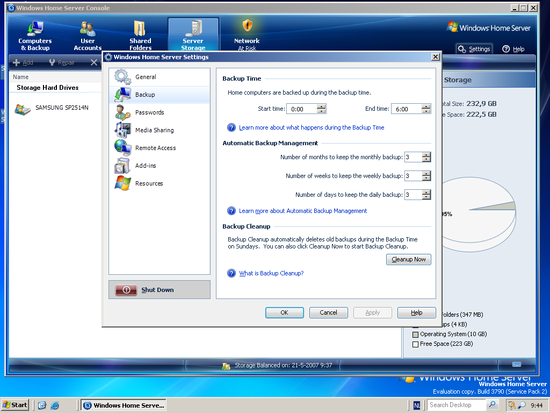
Task: Click End time field
Action: point(407,109)
